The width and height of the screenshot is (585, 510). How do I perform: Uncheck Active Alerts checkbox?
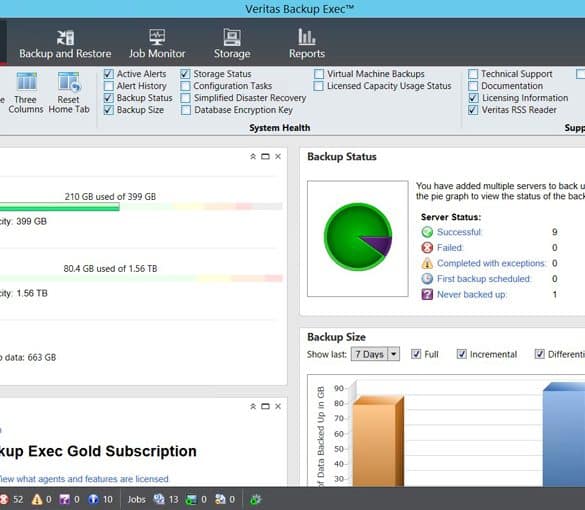109,74
